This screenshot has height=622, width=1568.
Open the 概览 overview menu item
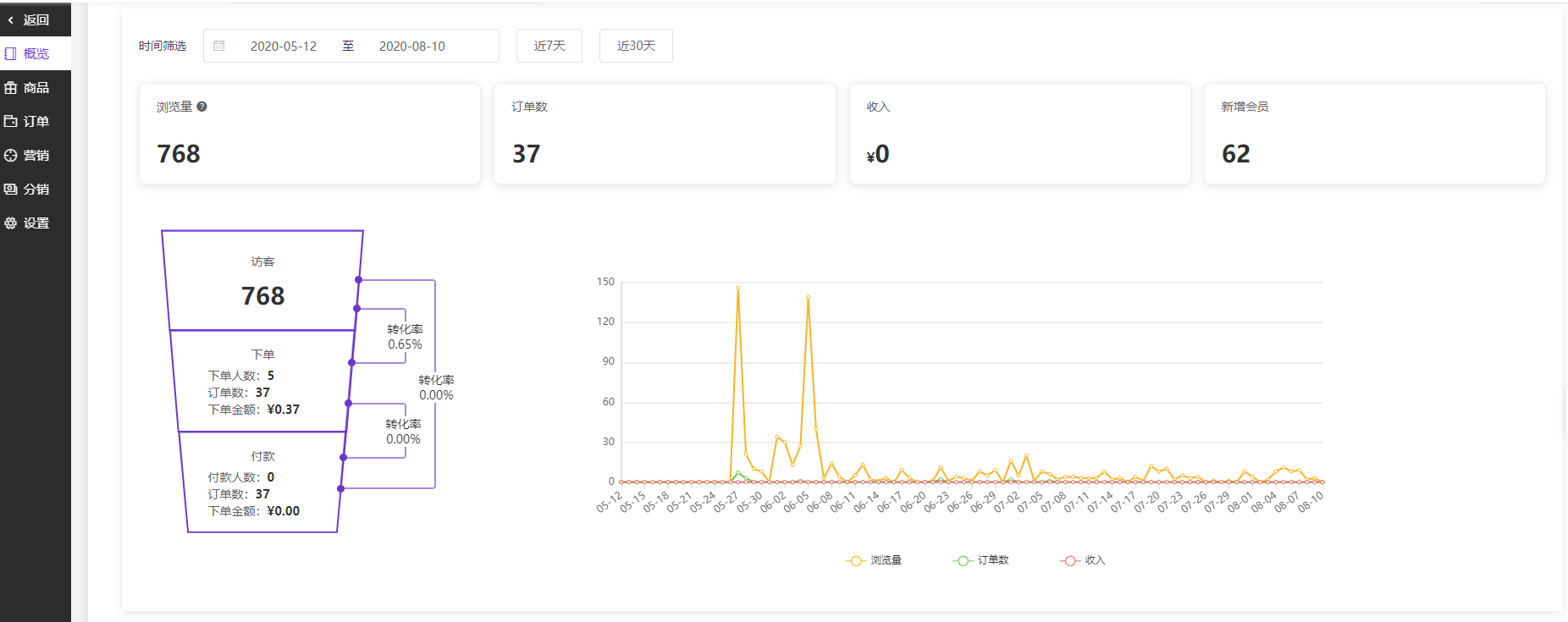pos(36,53)
